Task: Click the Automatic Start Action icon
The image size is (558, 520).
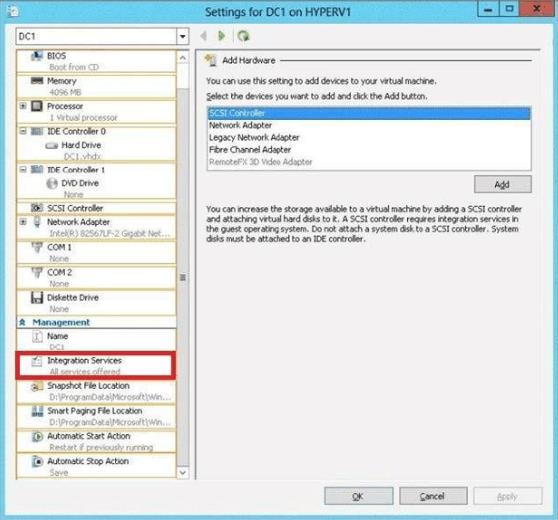Action: coord(37,436)
